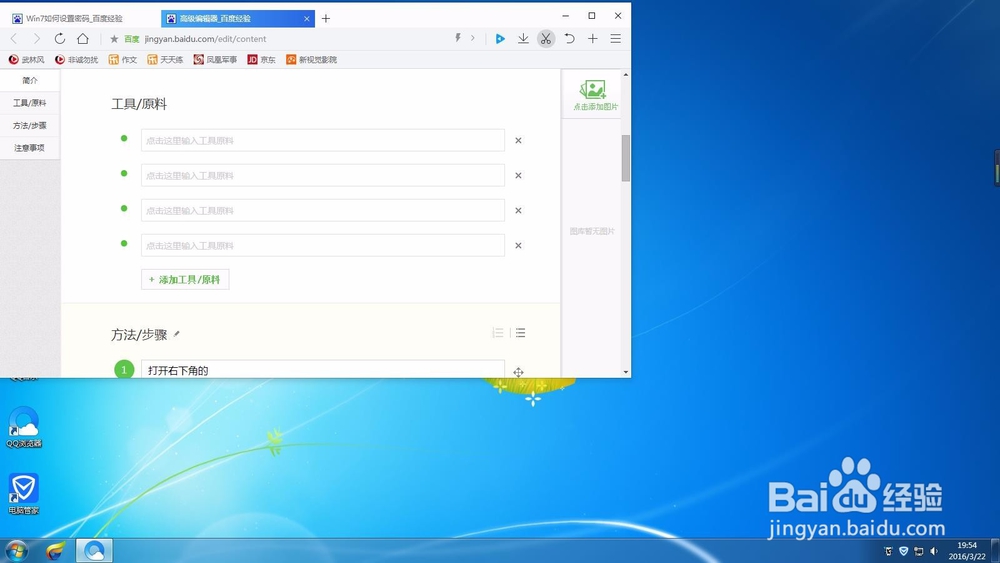1000x563 pixels.
Task: Click the second pinned taskbar browser icon
Action: click(57, 550)
